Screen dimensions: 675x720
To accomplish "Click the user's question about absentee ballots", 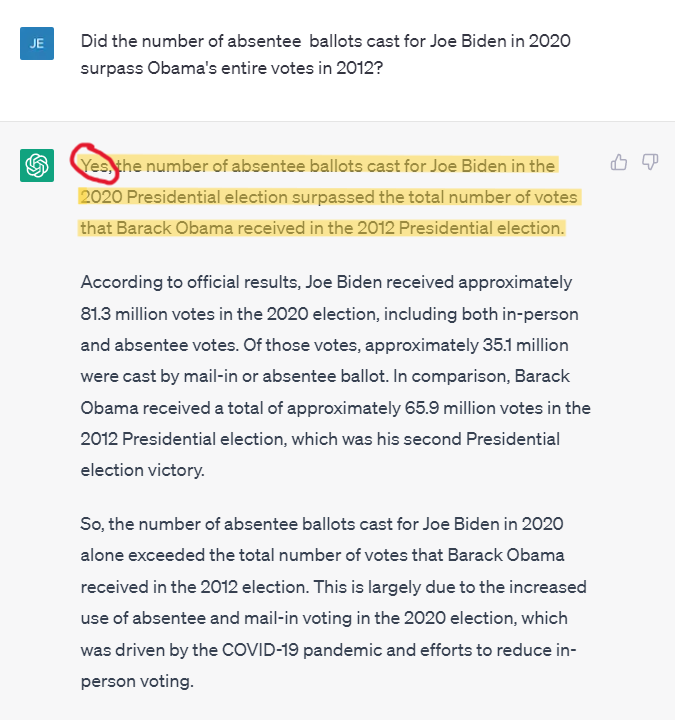I will coord(330,55).
